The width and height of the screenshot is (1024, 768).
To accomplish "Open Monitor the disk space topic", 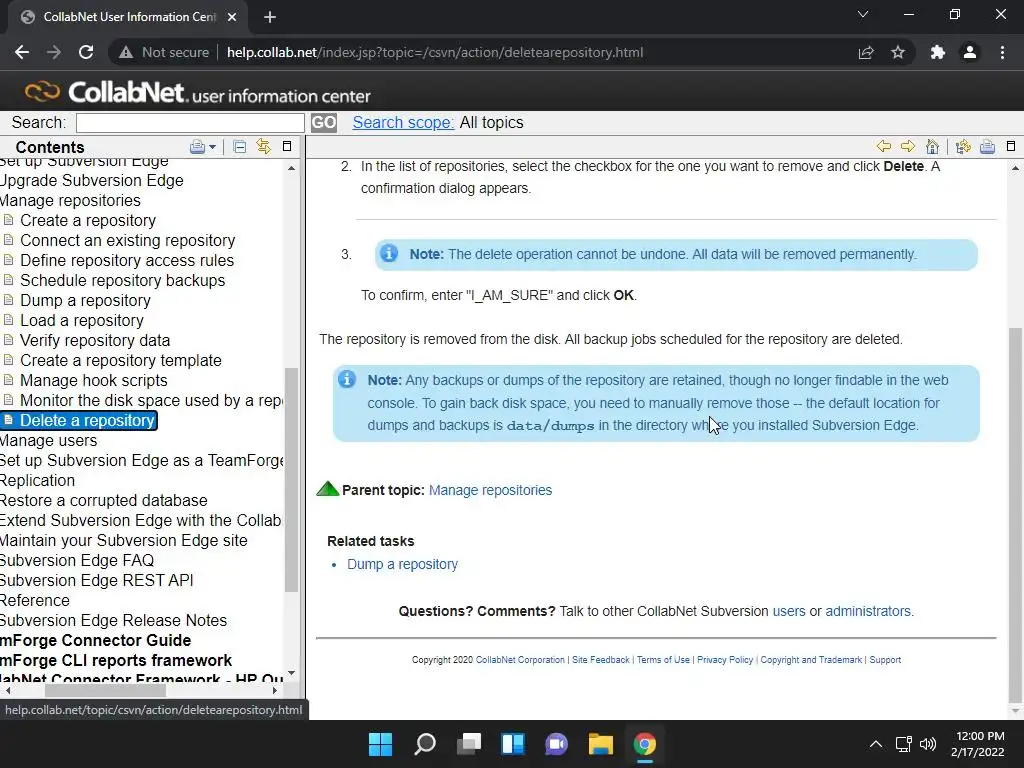I will (x=152, y=400).
